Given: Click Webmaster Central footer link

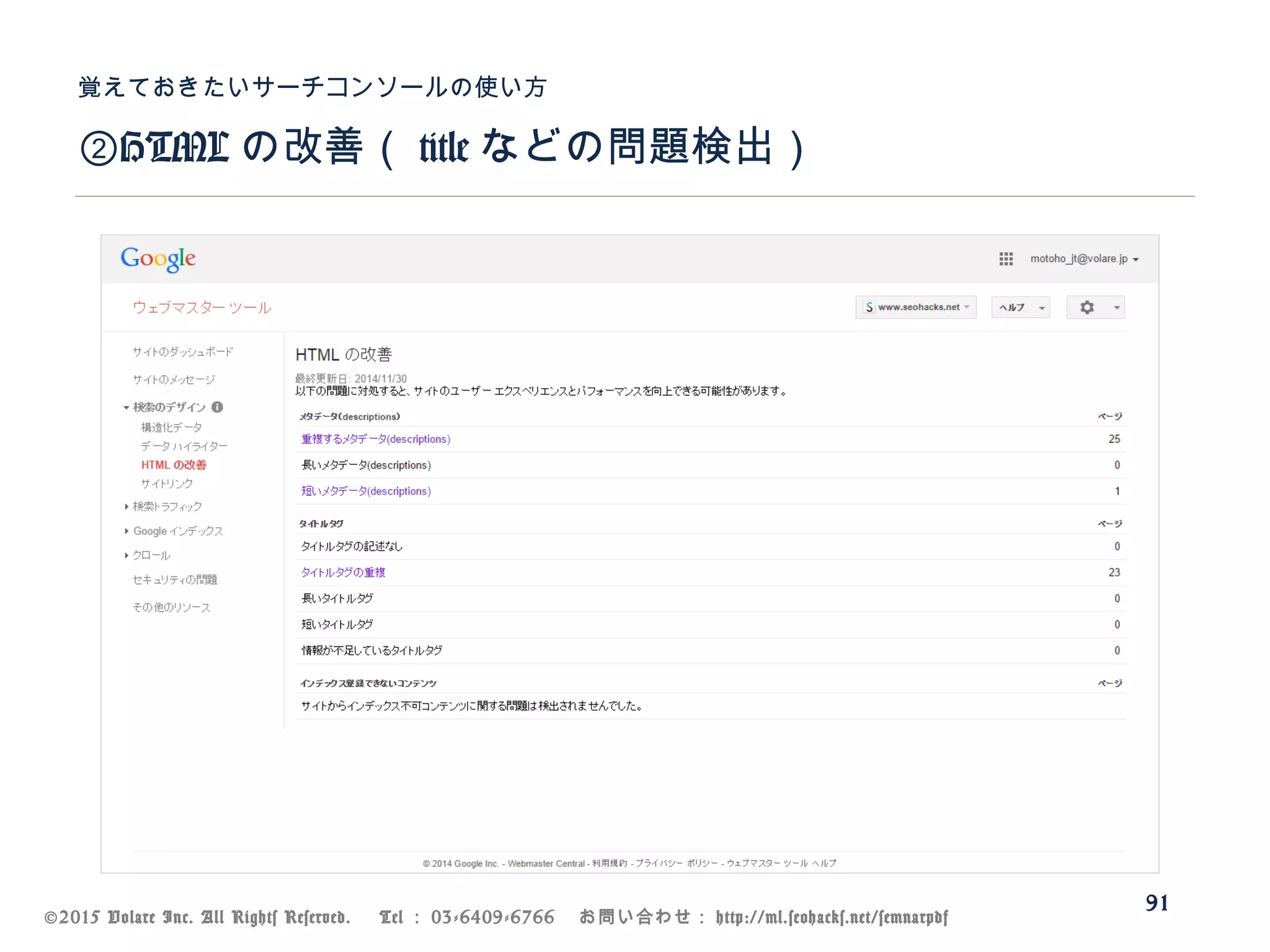Looking at the screenshot, I should (546, 863).
